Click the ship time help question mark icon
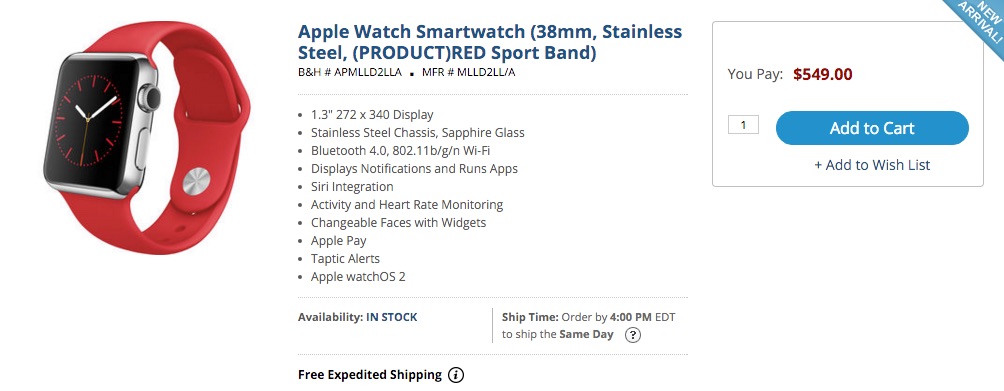 coord(633,335)
